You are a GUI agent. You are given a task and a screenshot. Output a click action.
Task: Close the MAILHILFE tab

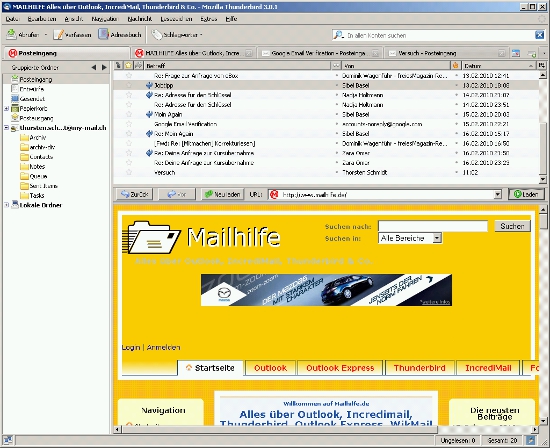(x=249, y=53)
